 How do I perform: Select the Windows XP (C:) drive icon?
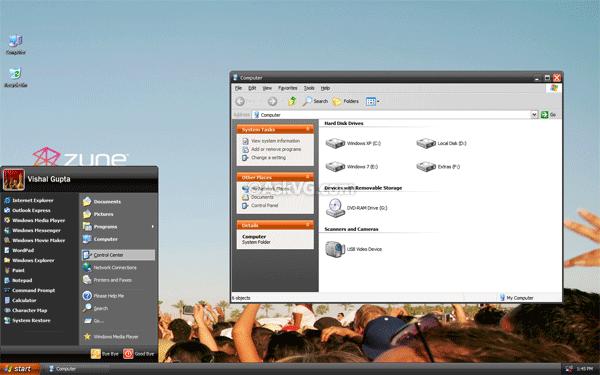point(336,143)
